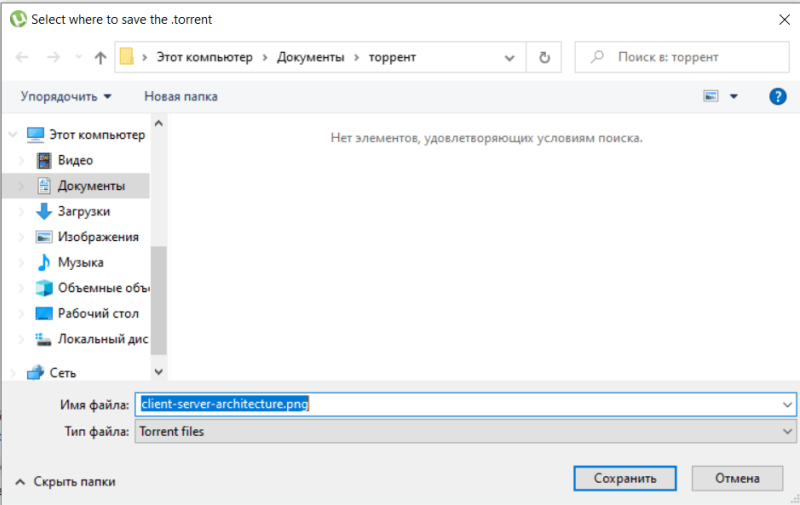Select Сеть in the navigation pane
The height and width of the screenshot is (505, 800).
(x=62, y=372)
